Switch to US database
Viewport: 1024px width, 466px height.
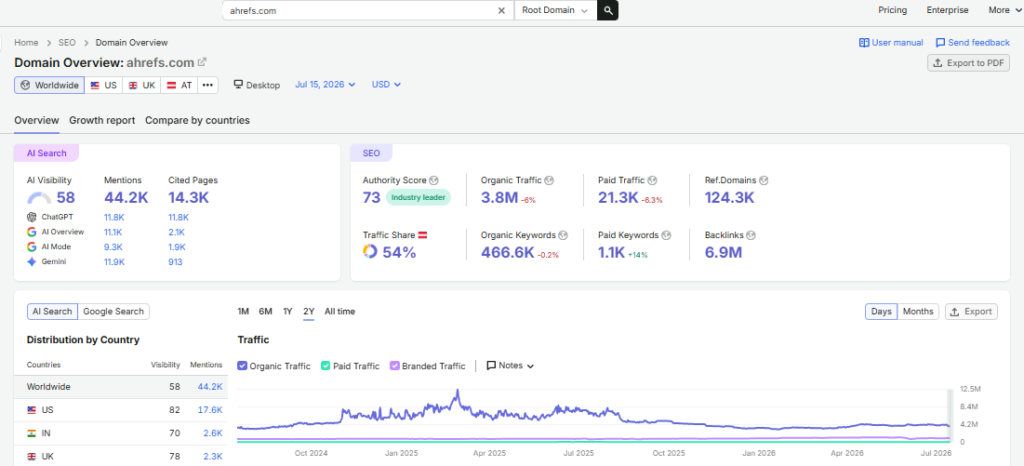103,85
